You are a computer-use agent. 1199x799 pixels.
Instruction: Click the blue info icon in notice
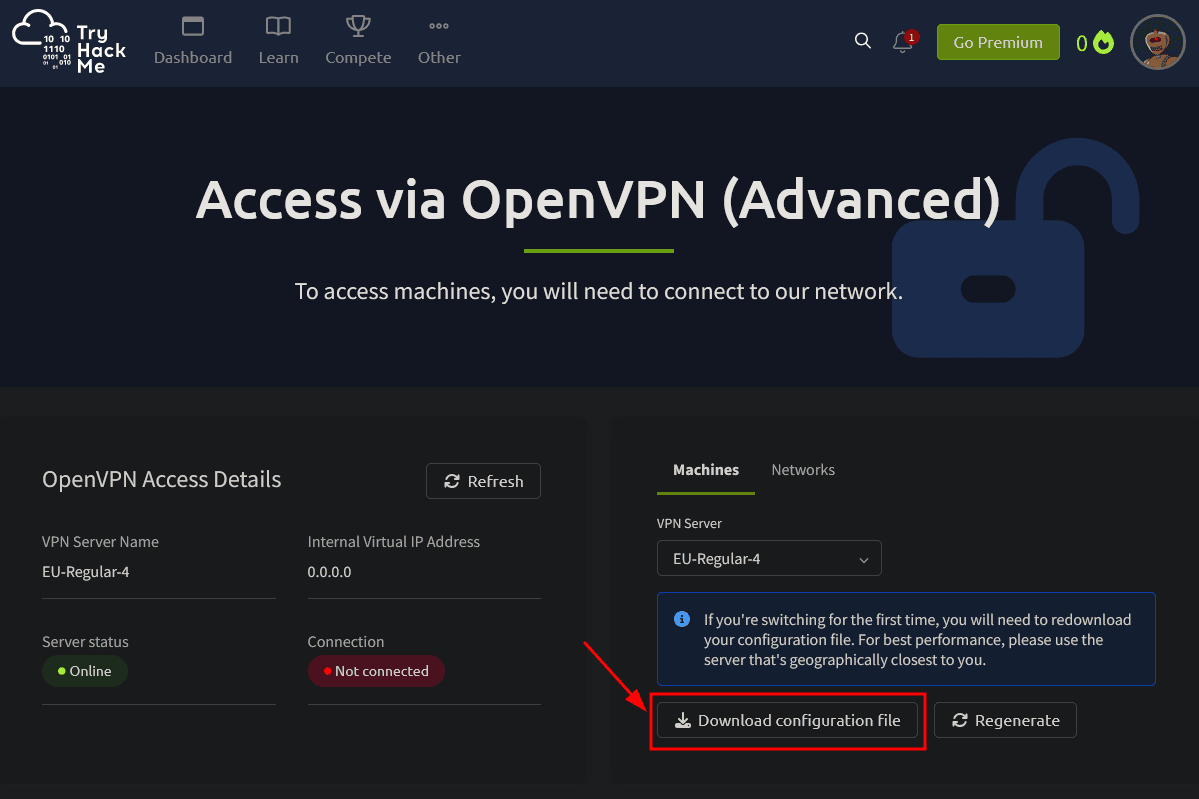[682, 619]
